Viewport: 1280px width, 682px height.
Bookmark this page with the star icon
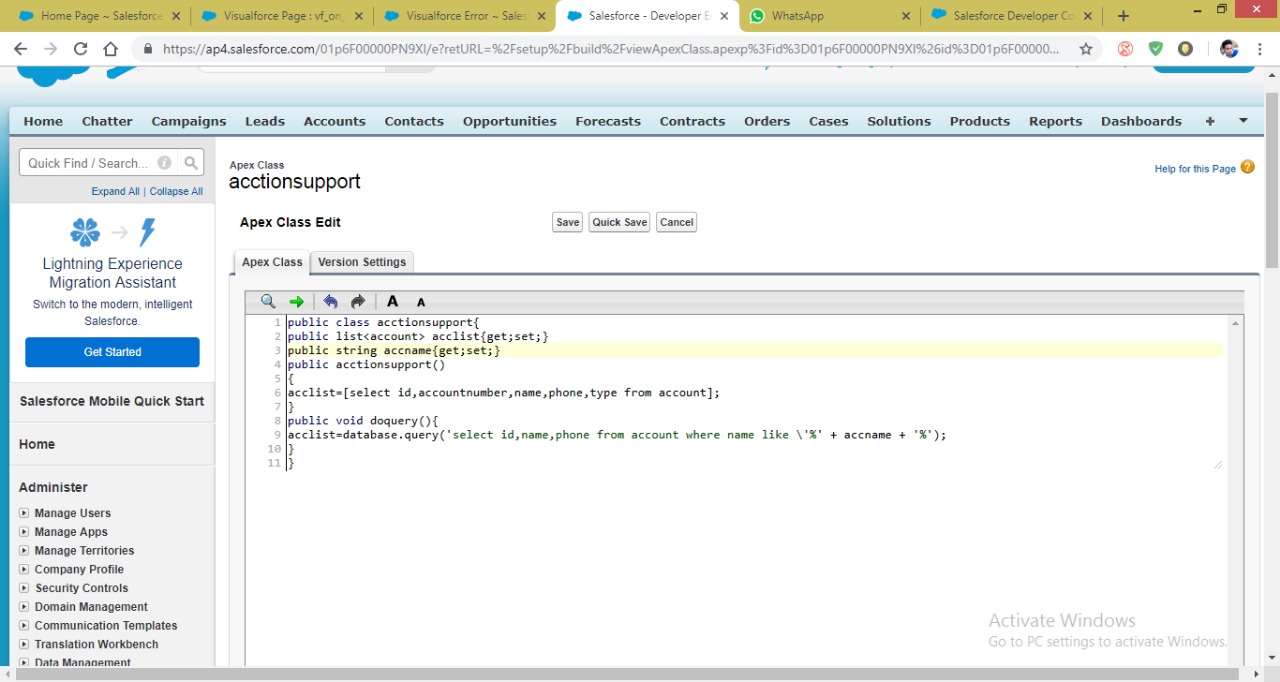click(x=1086, y=49)
